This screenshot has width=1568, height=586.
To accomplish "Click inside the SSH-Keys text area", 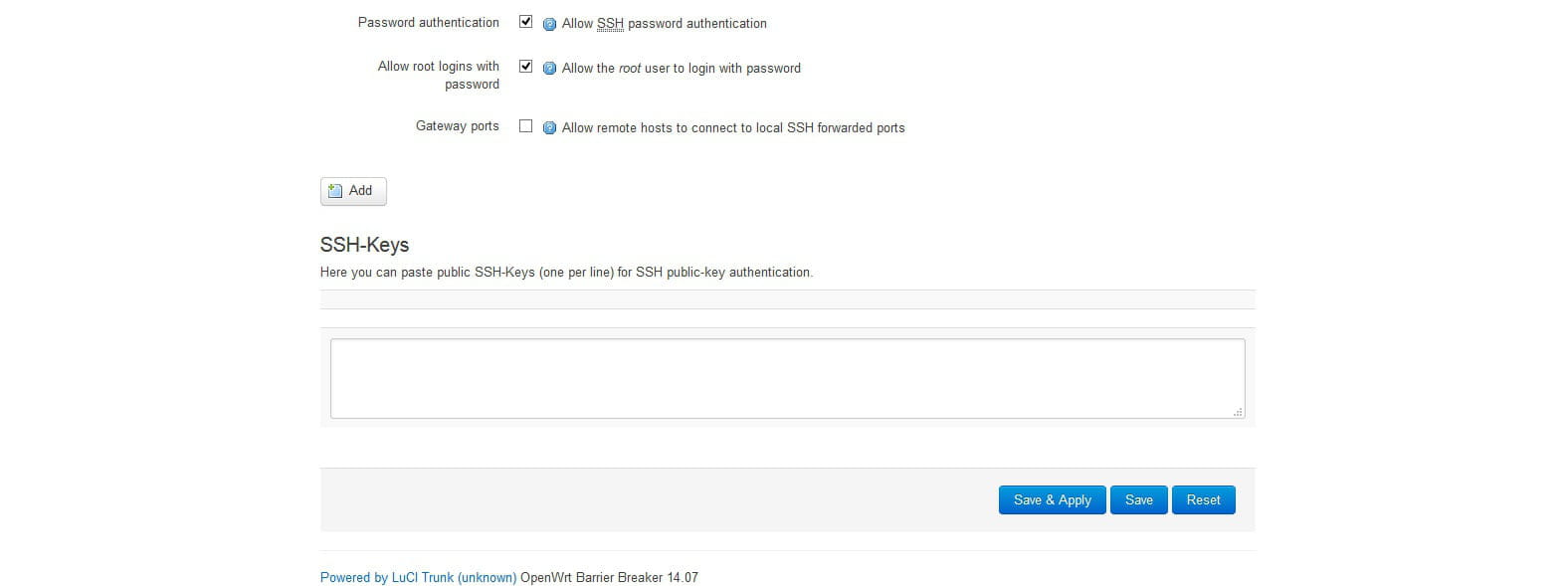I will coord(787,378).
